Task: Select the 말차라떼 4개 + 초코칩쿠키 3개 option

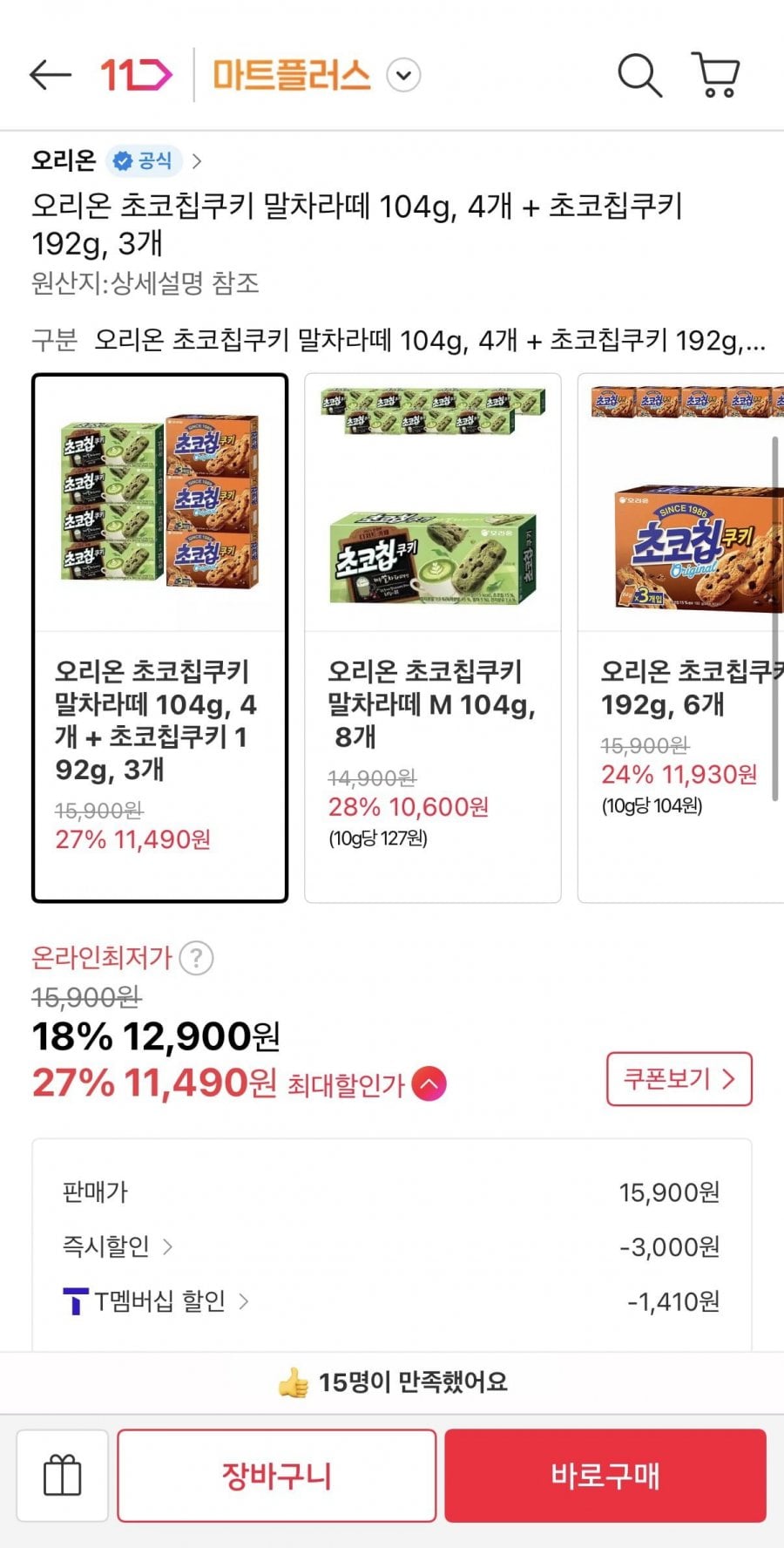Action: 159,637
